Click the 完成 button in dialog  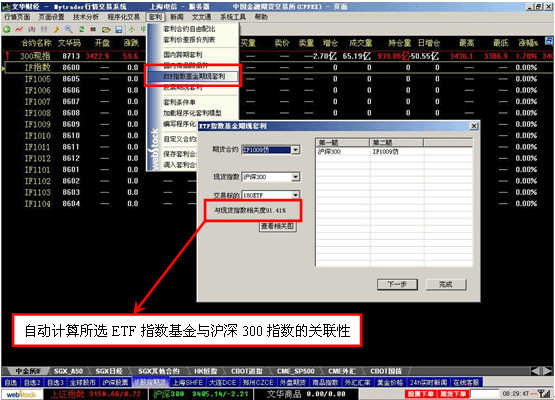pos(446,284)
